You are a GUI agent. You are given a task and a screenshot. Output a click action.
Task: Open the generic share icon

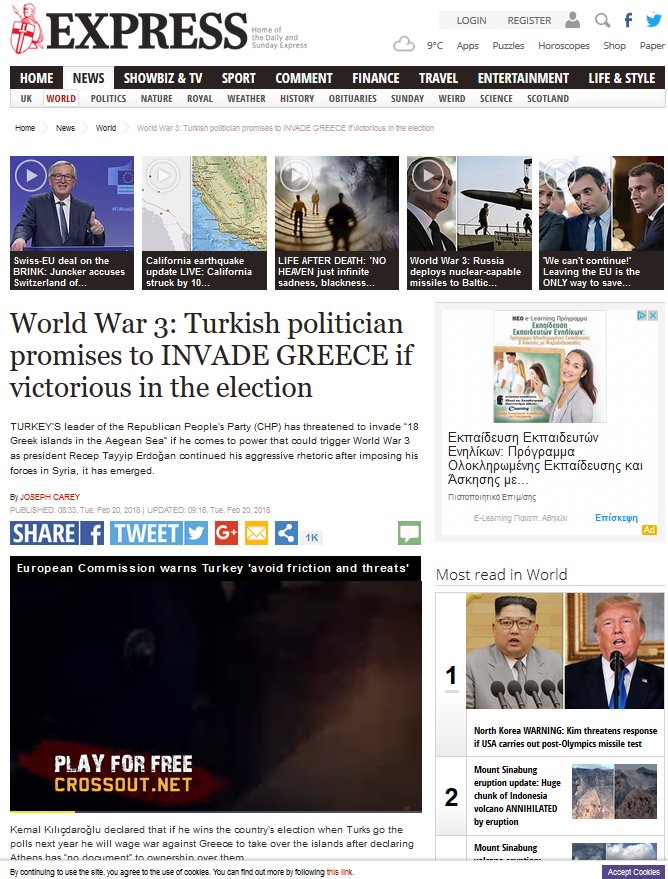click(x=286, y=533)
